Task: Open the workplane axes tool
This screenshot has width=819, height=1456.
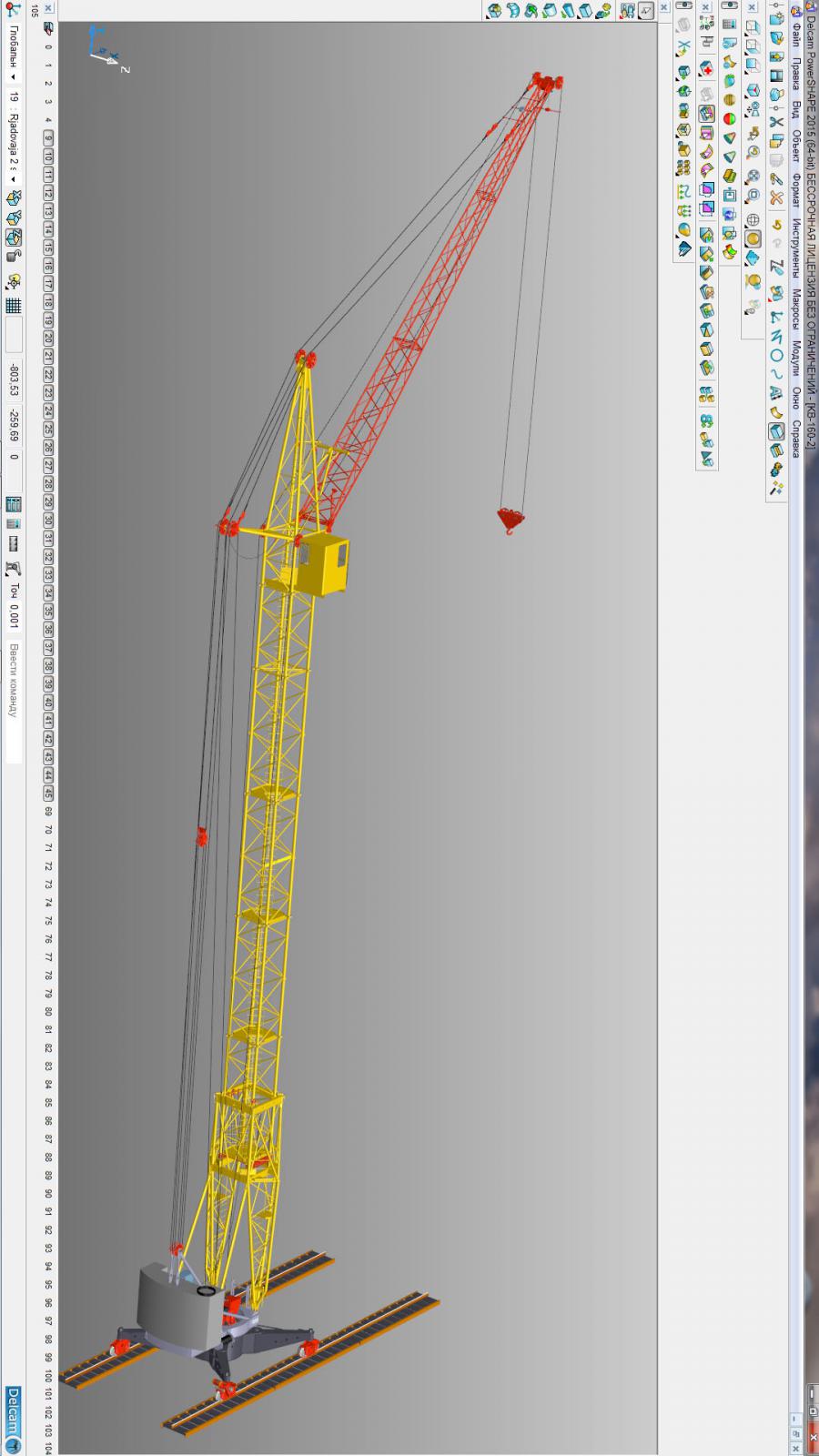Action: tap(776, 317)
